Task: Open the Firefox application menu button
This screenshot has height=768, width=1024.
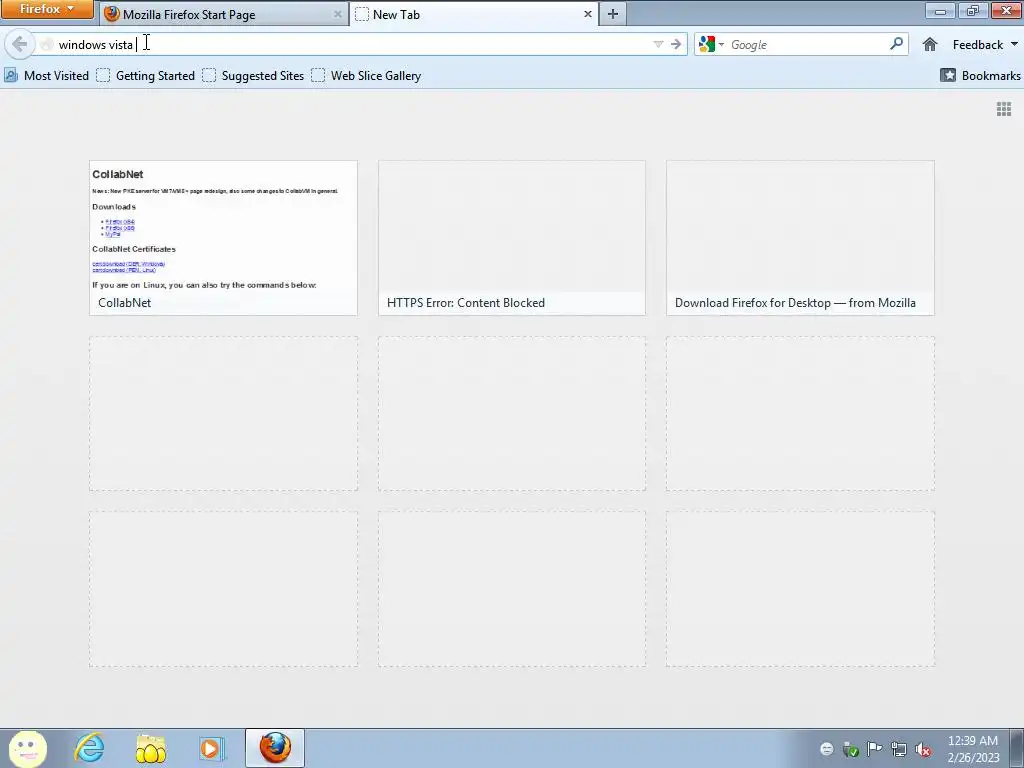Action: click(47, 9)
